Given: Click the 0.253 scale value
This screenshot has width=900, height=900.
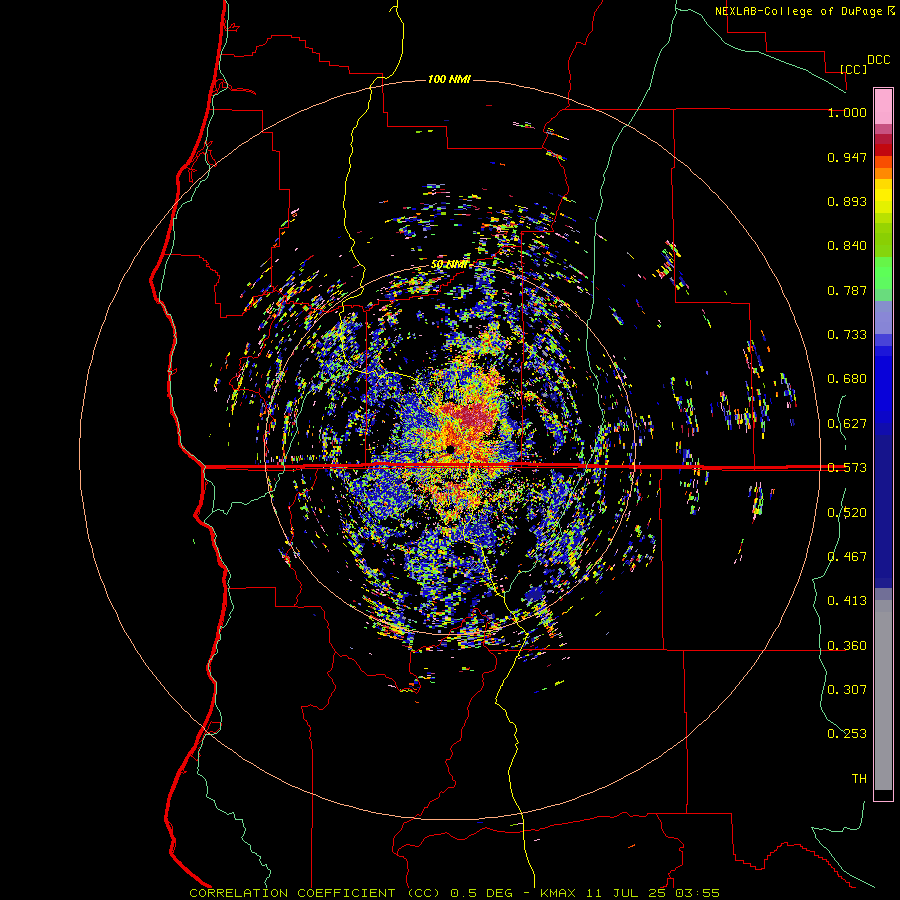Looking at the screenshot, I should click(847, 734).
